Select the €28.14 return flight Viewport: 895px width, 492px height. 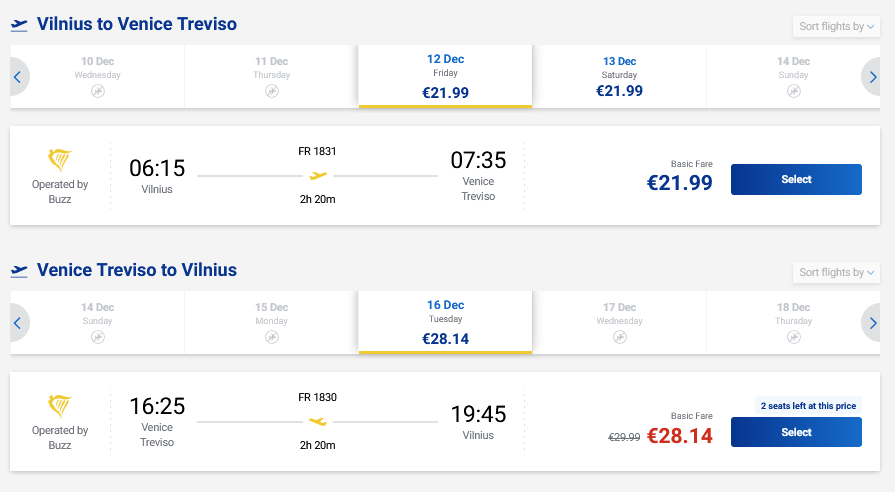click(x=796, y=432)
